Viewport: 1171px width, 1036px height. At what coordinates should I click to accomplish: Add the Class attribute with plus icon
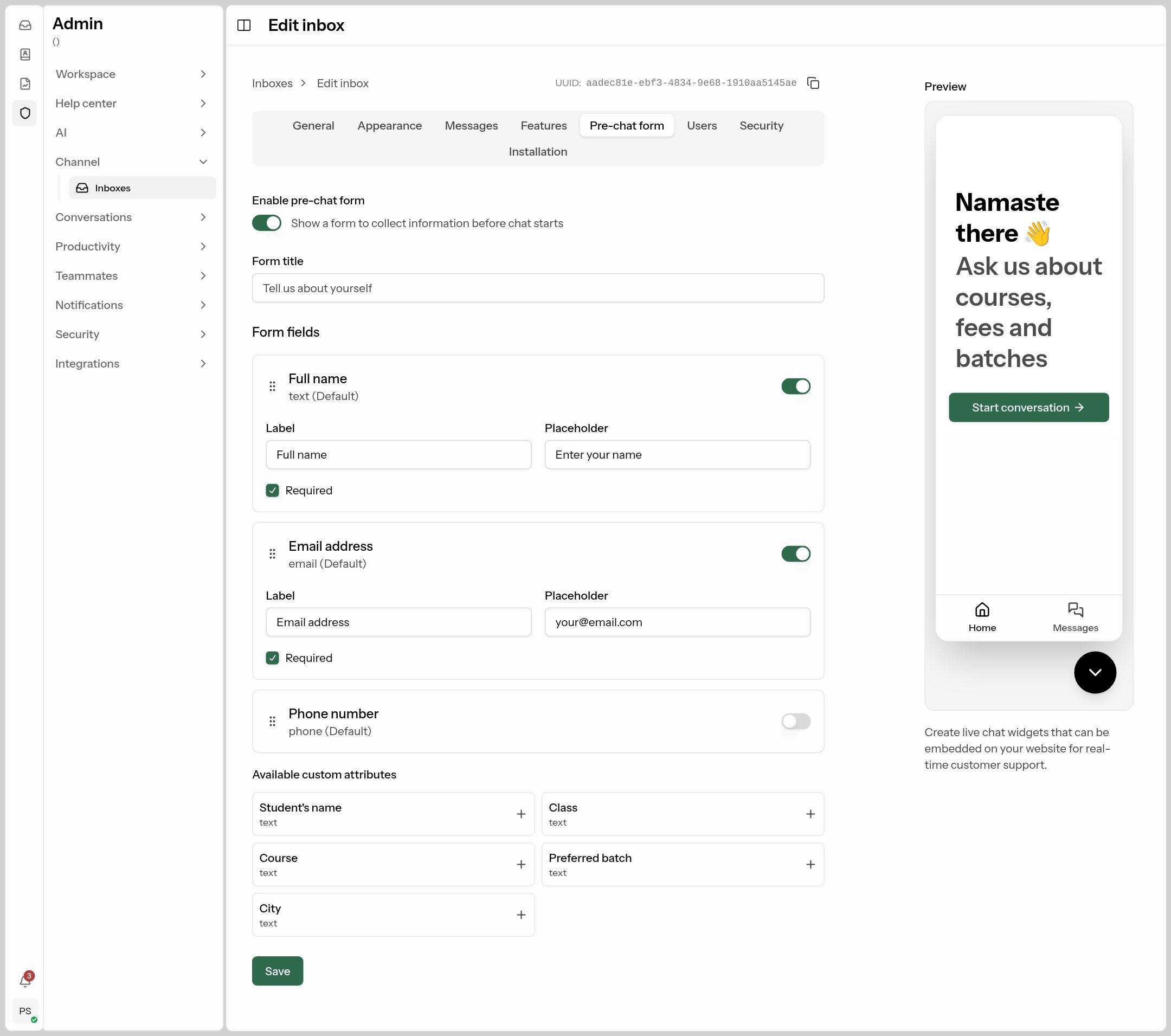(x=810, y=814)
